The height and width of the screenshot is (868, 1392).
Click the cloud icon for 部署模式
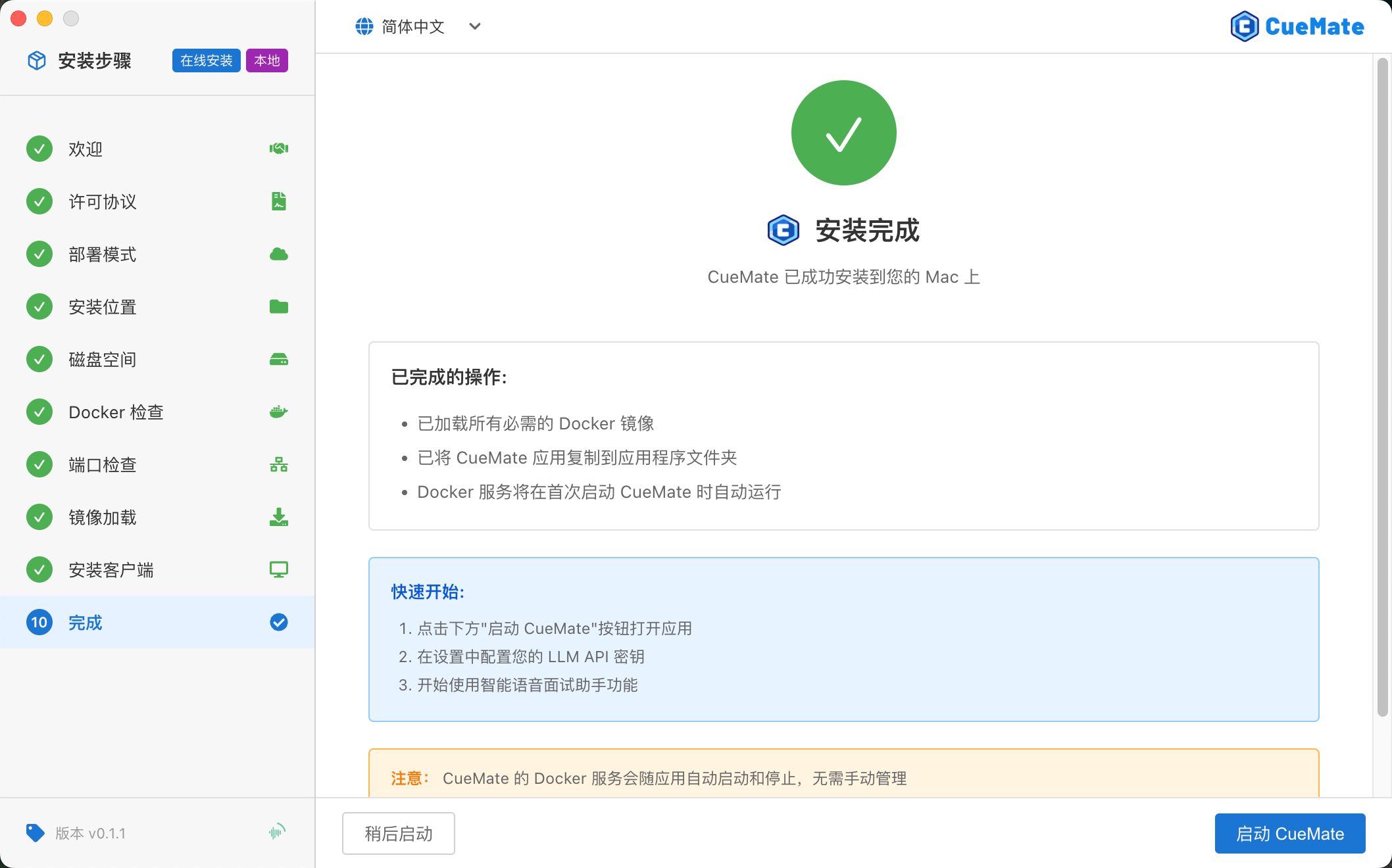[279, 254]
